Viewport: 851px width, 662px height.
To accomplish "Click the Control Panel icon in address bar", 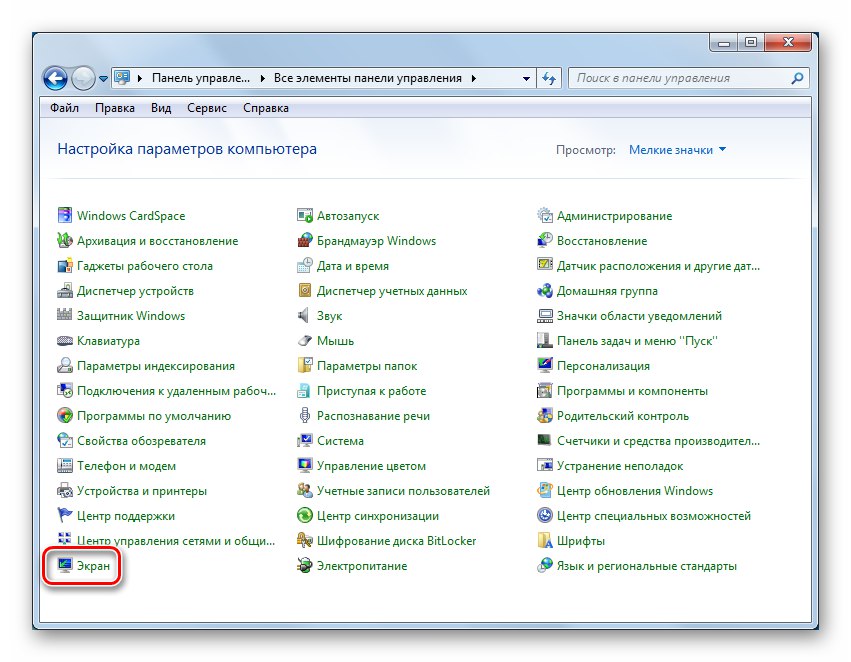I will pos(123,78).
